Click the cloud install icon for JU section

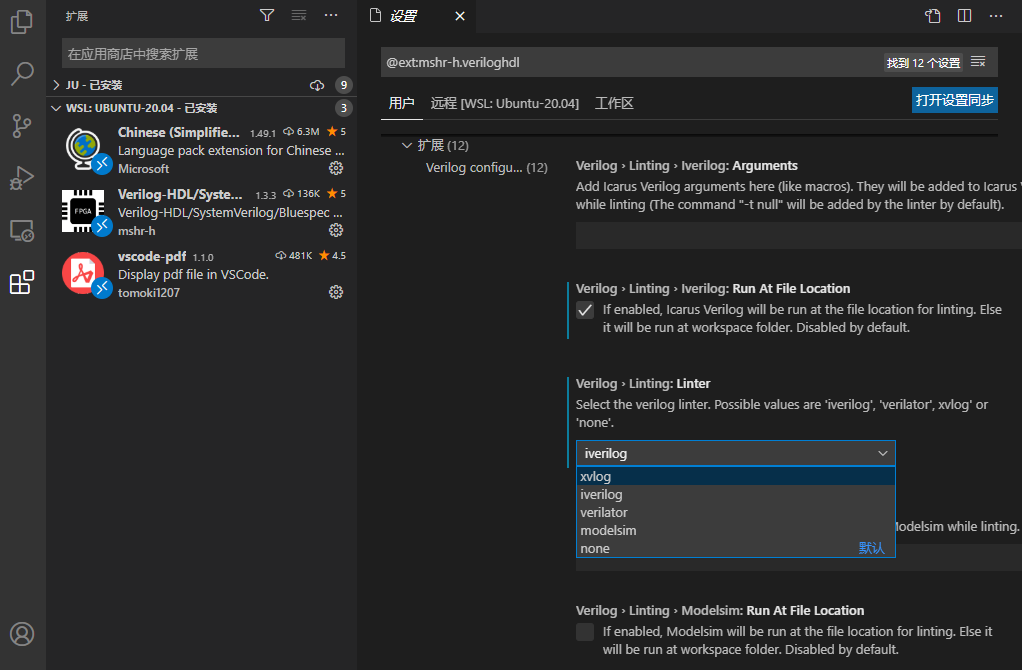click(x=317, y=85)
